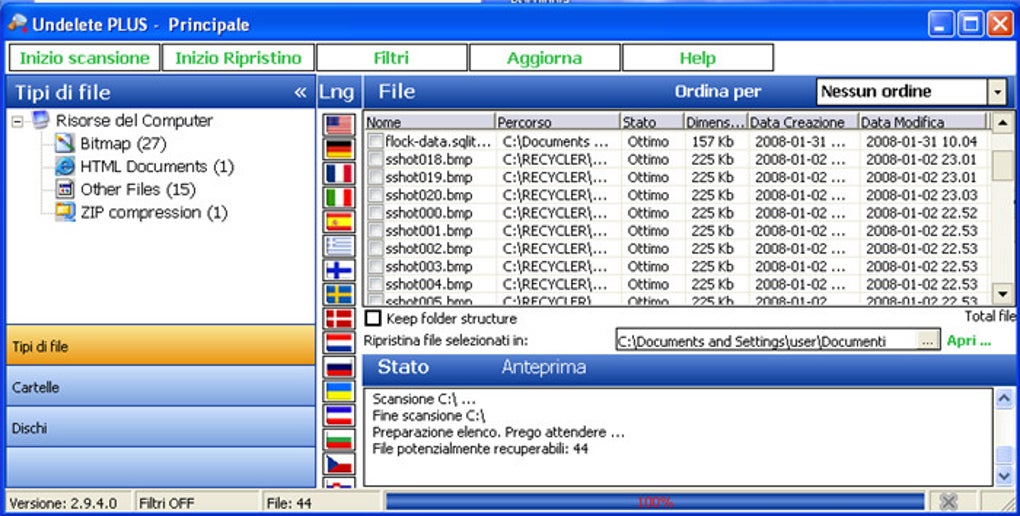
Task: Click the file list vertical scrollbar thumb
Action: click(1002, 165)
